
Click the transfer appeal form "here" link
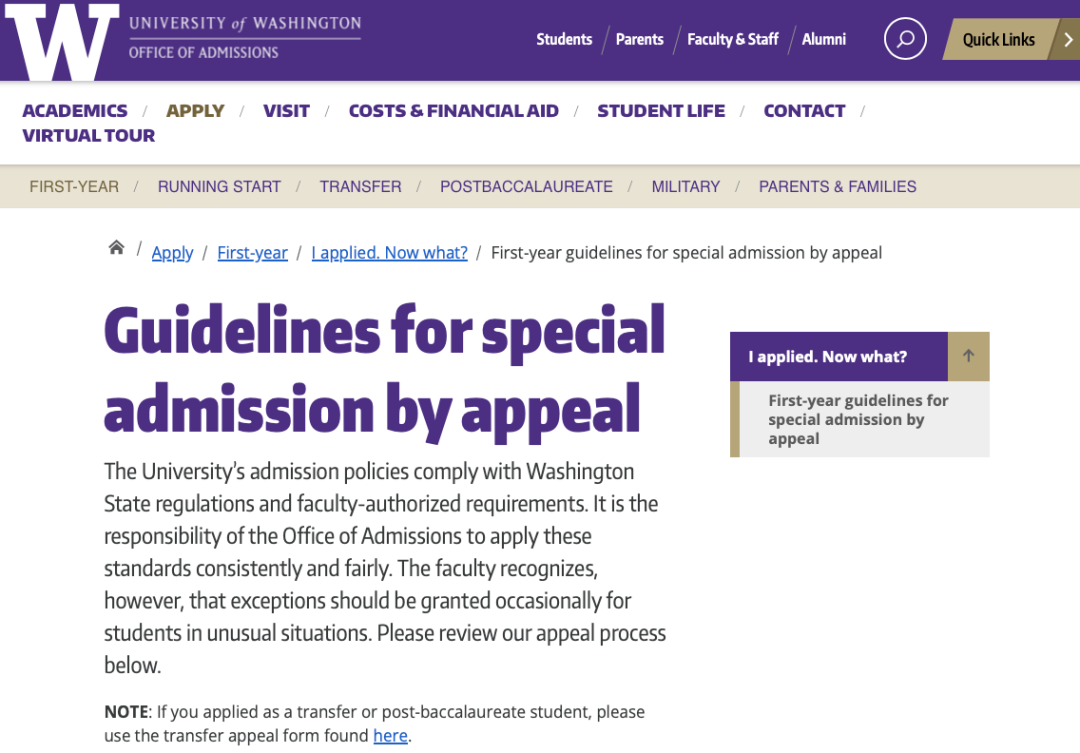(x=390, y=736)
